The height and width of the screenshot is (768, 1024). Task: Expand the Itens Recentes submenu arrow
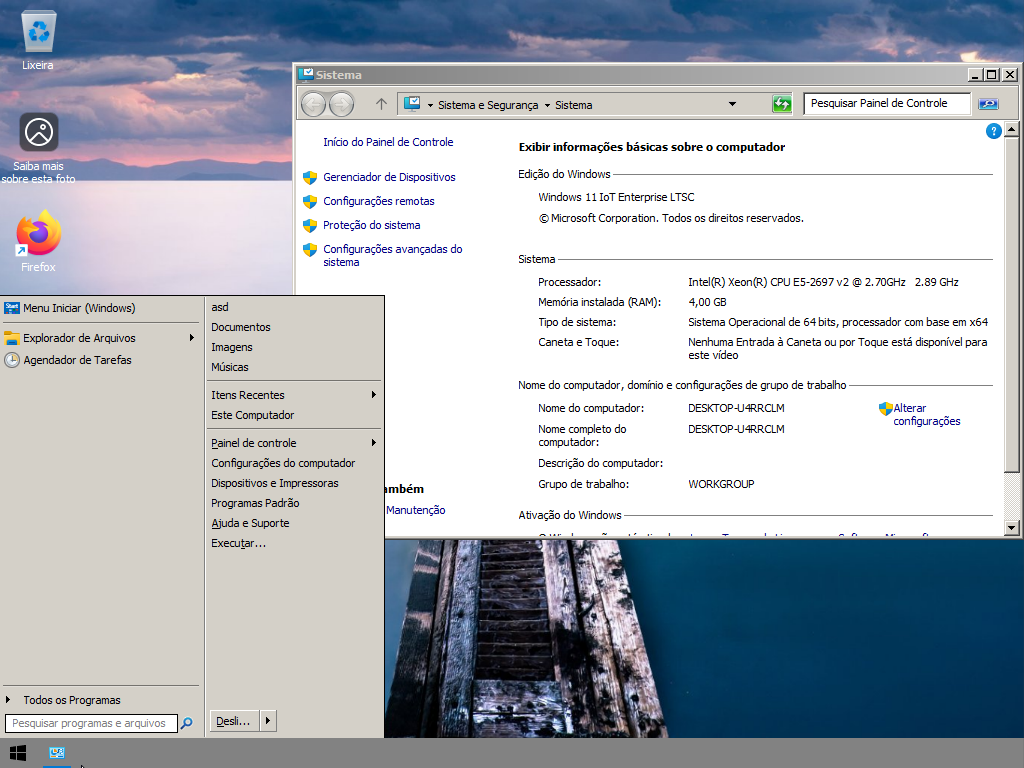(x=374, y=394)
